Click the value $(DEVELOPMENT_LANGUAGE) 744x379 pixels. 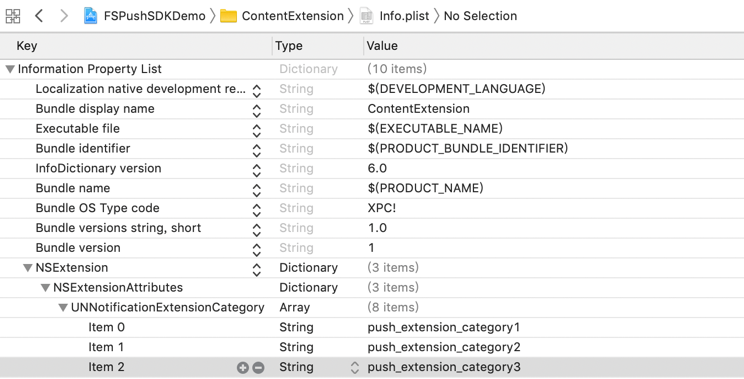coord(456,89)
